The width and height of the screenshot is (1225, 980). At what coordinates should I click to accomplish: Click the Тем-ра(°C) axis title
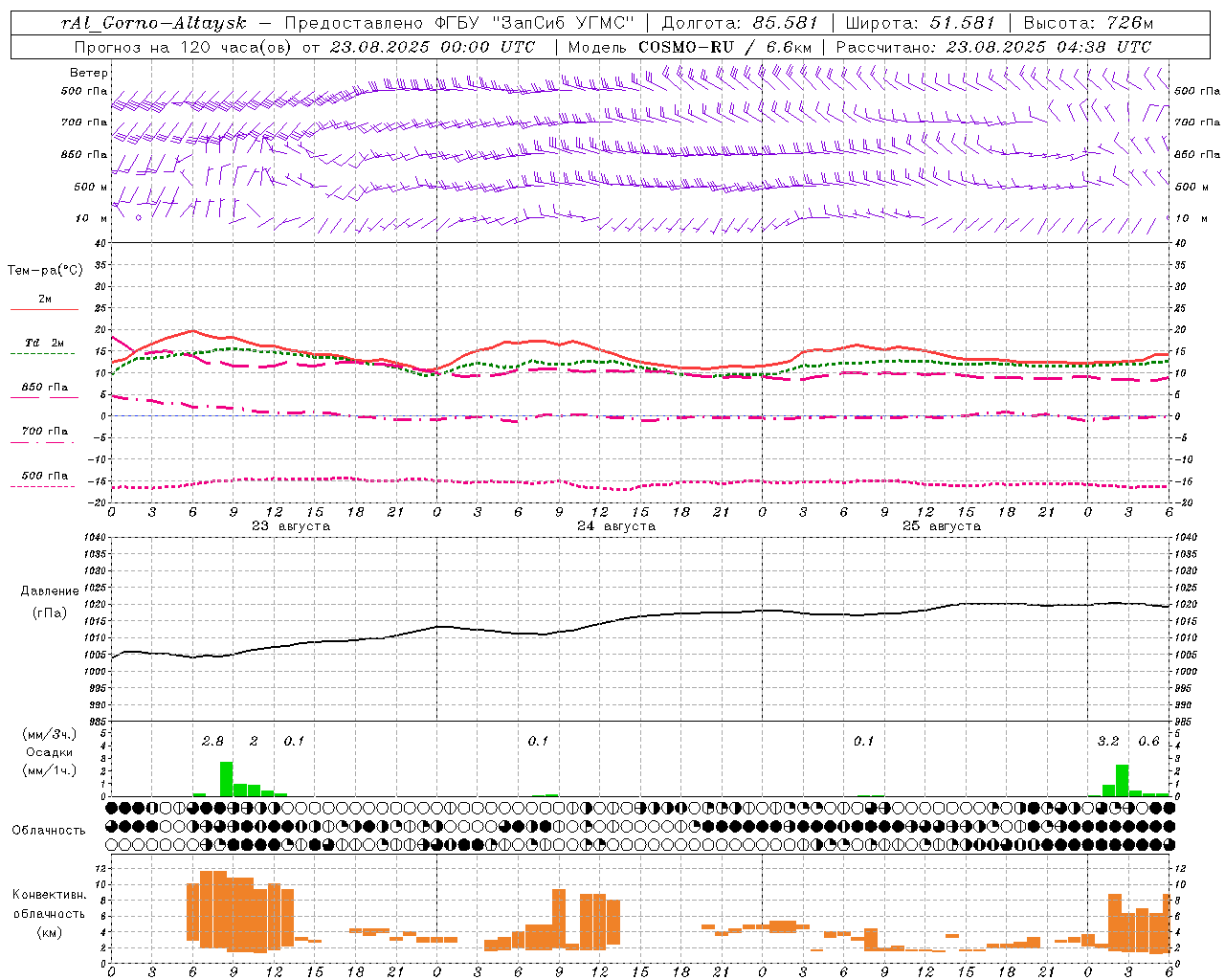pos(45,271)
